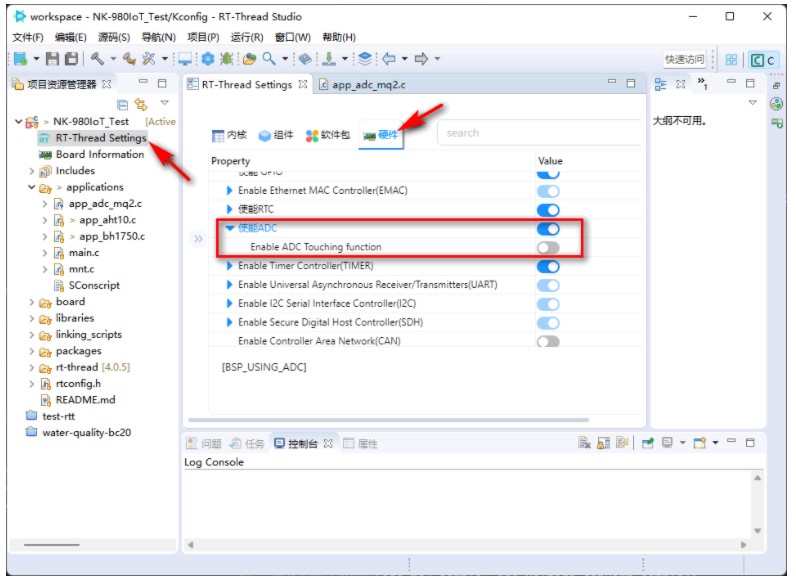Toggle Ethernet MAC Controller(EMAC) switch
Screen dimensions: 796x579
pos(548,191)
